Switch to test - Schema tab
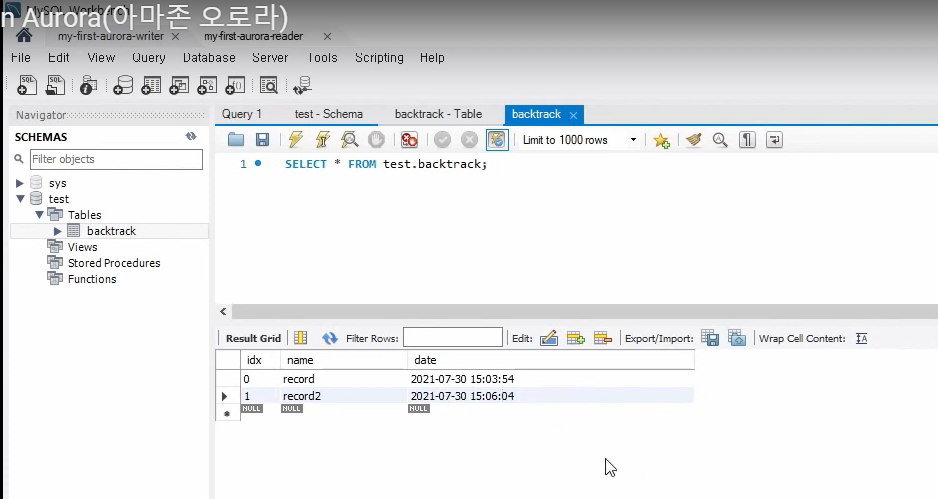 click(328, 114)
